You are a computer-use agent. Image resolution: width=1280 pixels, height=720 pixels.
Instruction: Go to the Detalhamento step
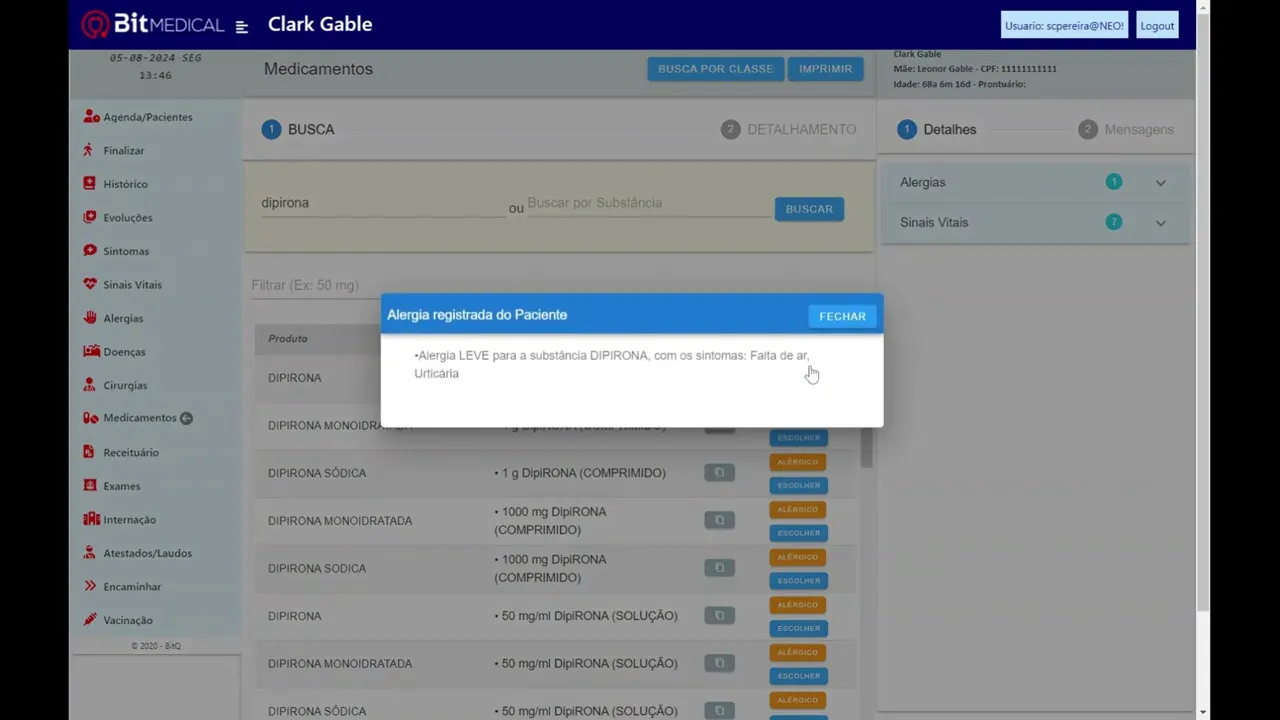[x=788, y=130]
